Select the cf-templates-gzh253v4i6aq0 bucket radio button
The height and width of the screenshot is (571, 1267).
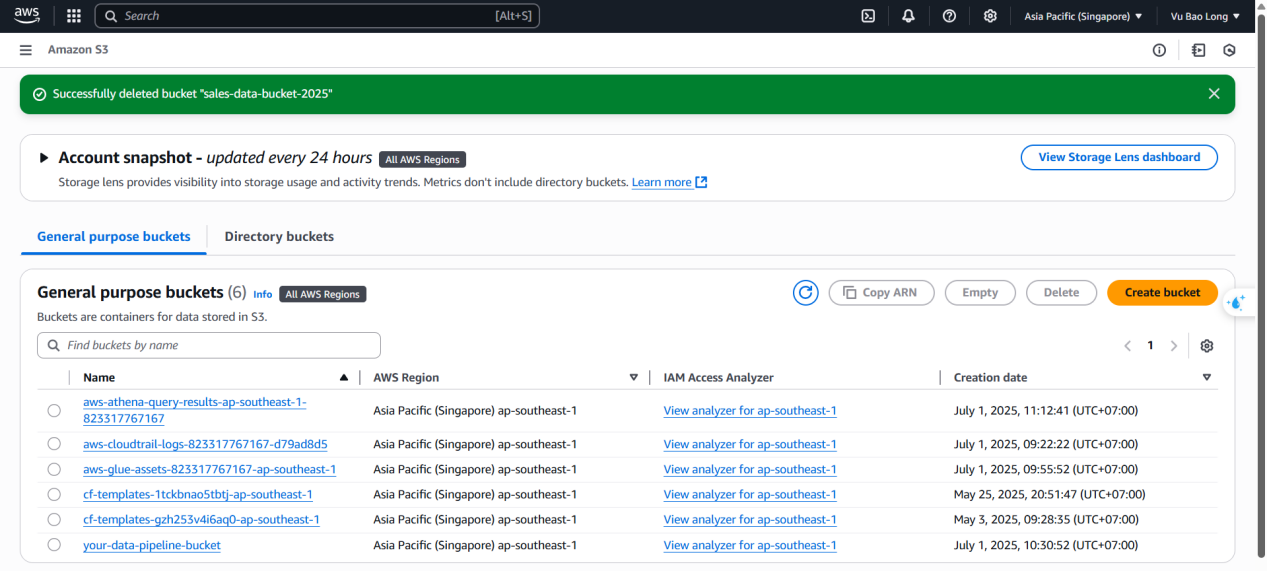[54, 519]
